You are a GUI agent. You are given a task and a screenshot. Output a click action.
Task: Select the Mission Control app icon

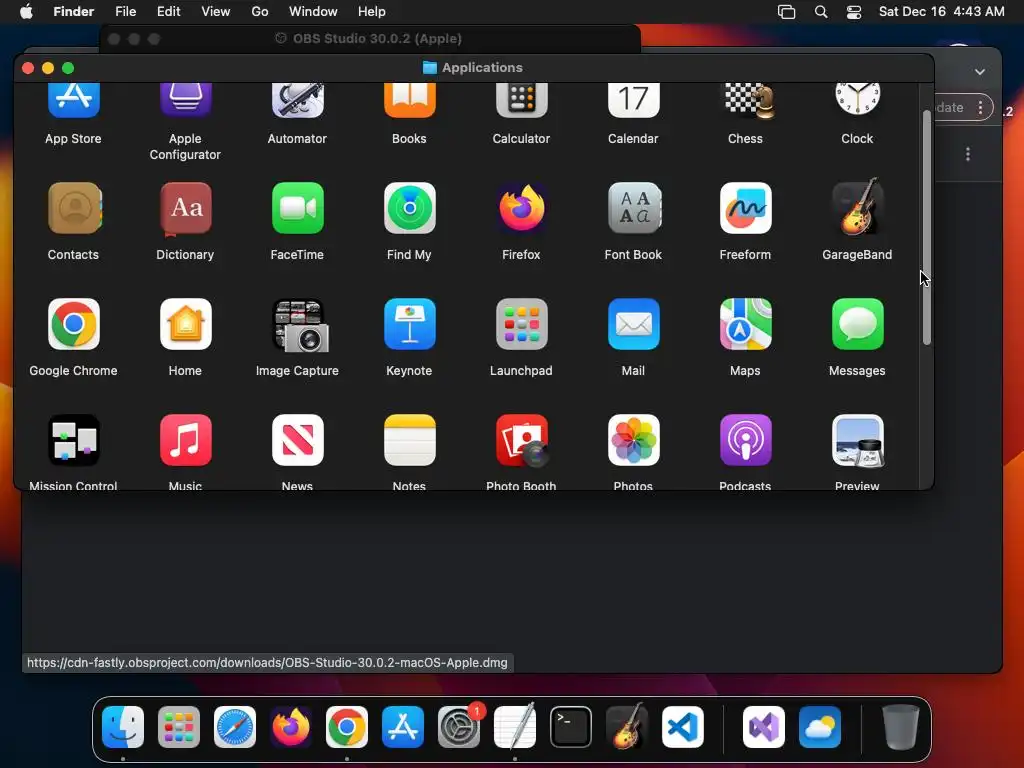click(73, 440)
